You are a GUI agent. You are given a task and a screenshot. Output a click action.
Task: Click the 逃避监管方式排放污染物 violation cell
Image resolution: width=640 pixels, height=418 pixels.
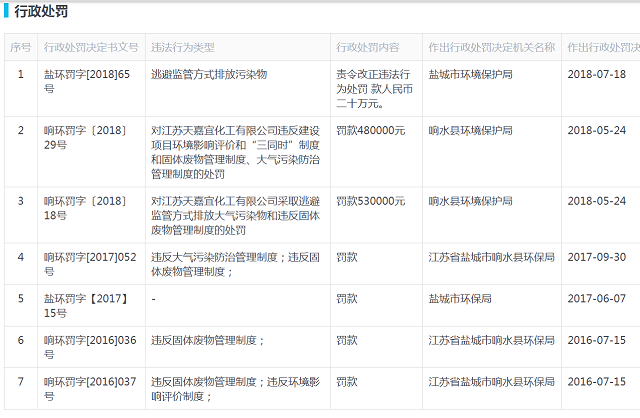point(209,75)
